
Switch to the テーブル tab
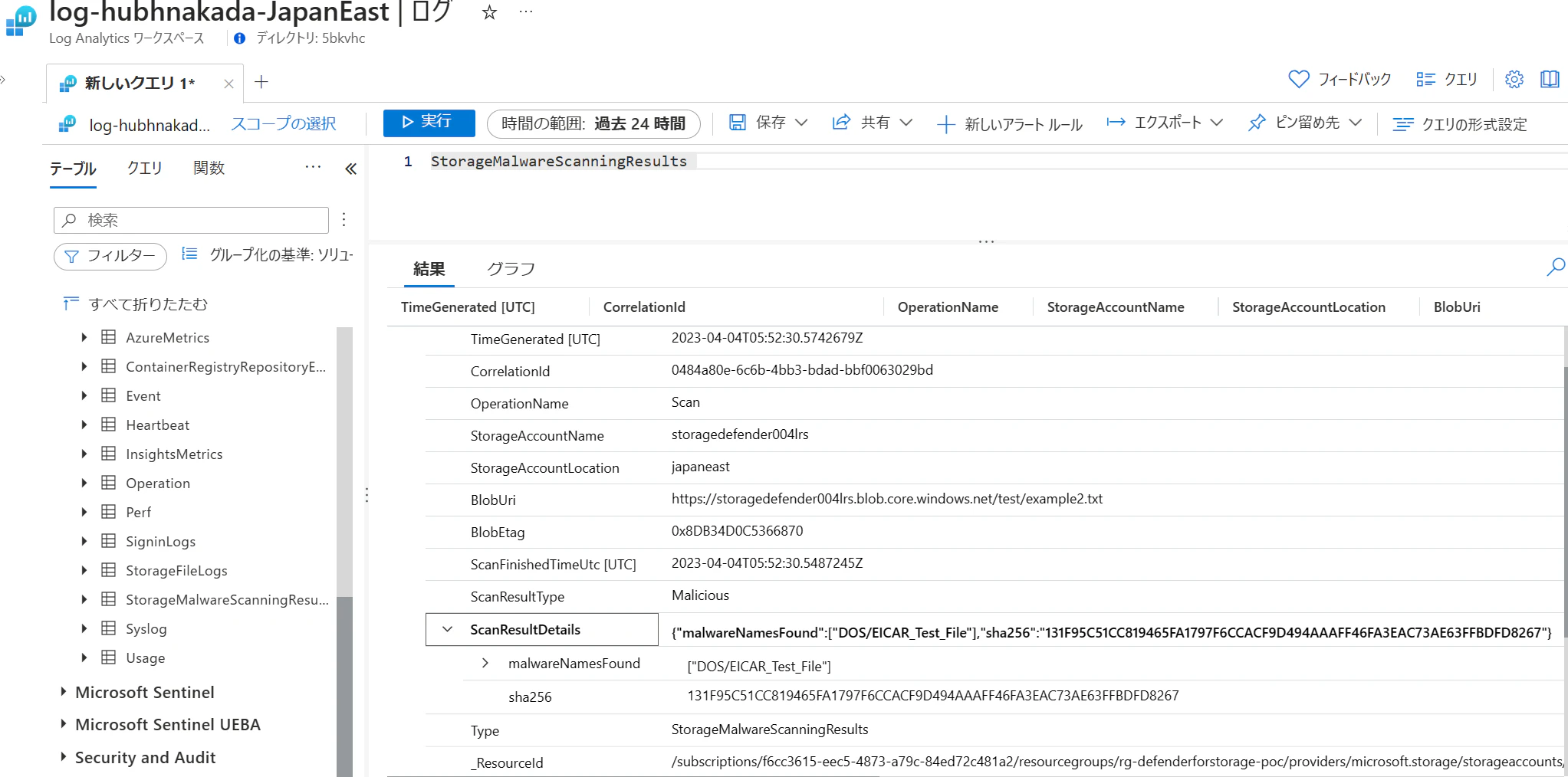pos(73,169)
